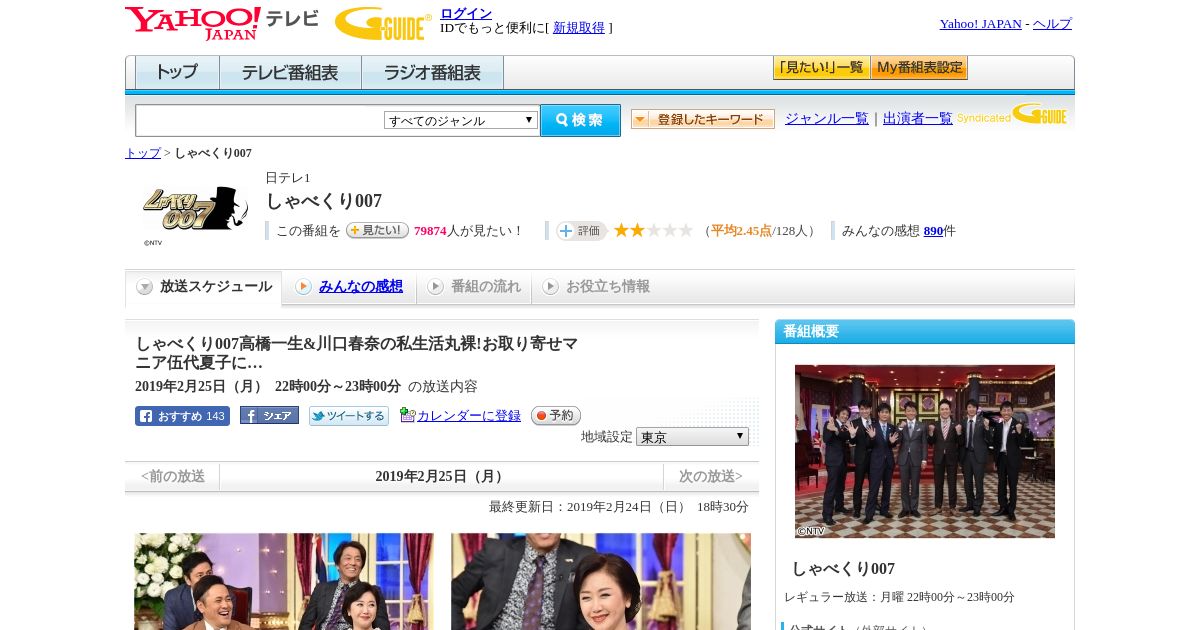Click the カレンダーに登録 link
Image resolution: width=1200 pixels, height=630 pixels.
(x=469, y=415)
